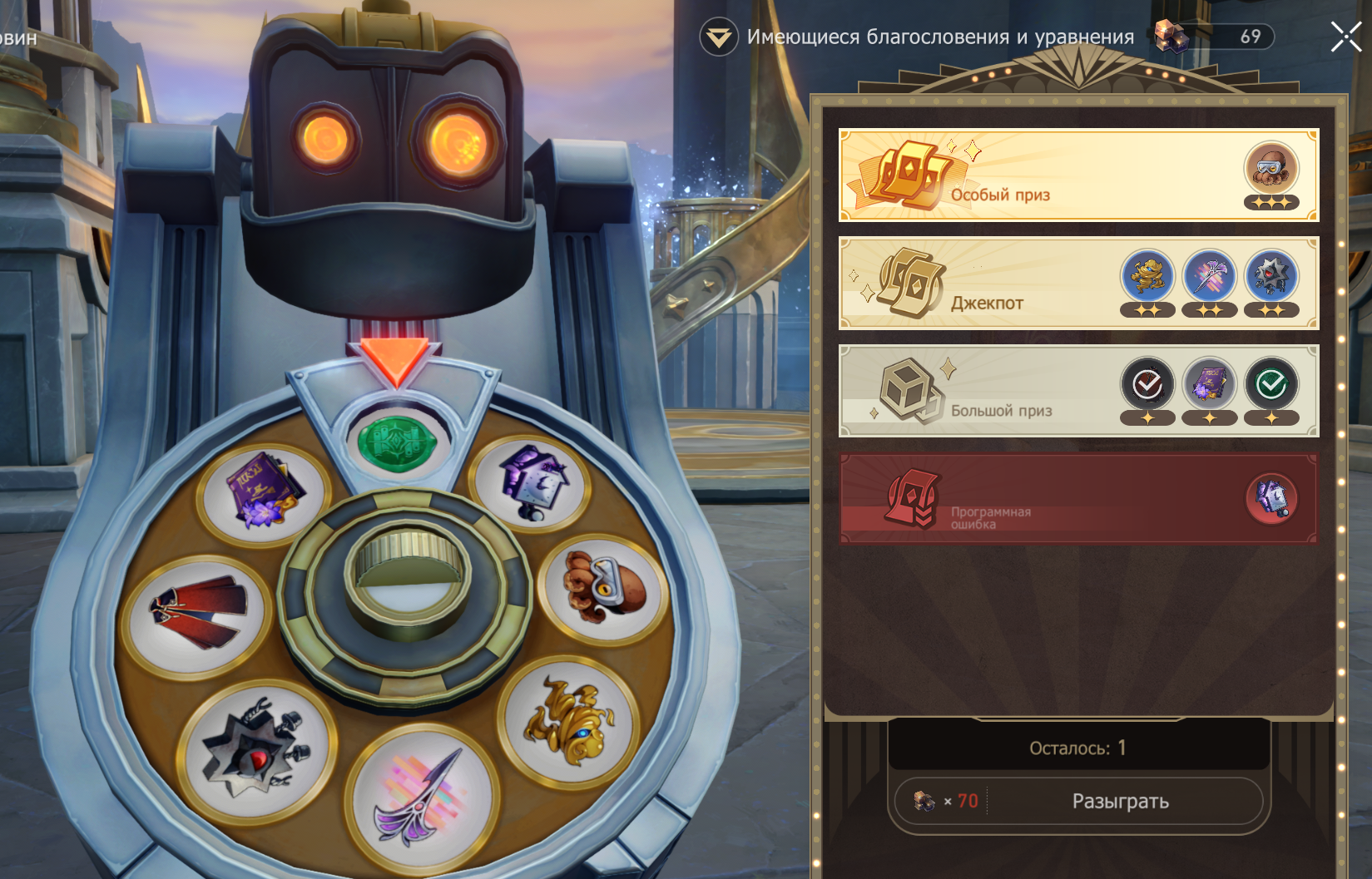Click the currency cube icon near 69
The image size is (1372, 879).
point(1171,37)
